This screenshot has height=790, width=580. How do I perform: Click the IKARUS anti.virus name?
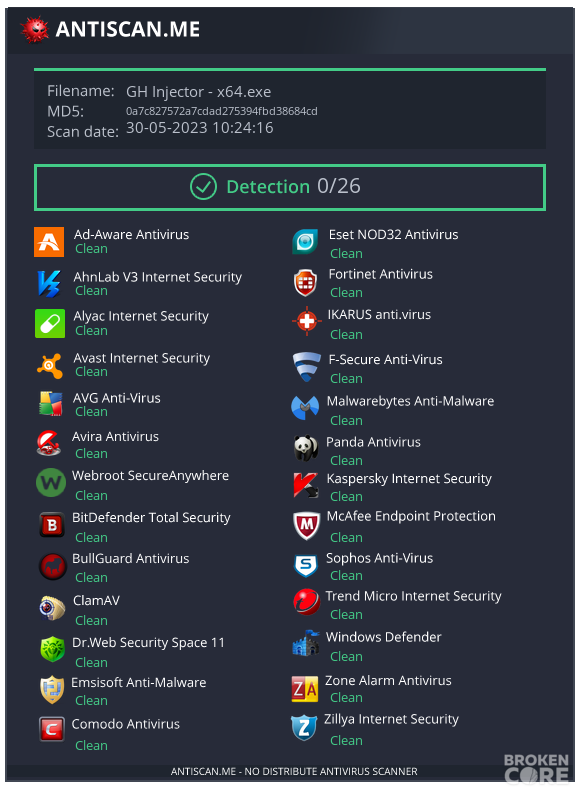click(x=379, y=314)
